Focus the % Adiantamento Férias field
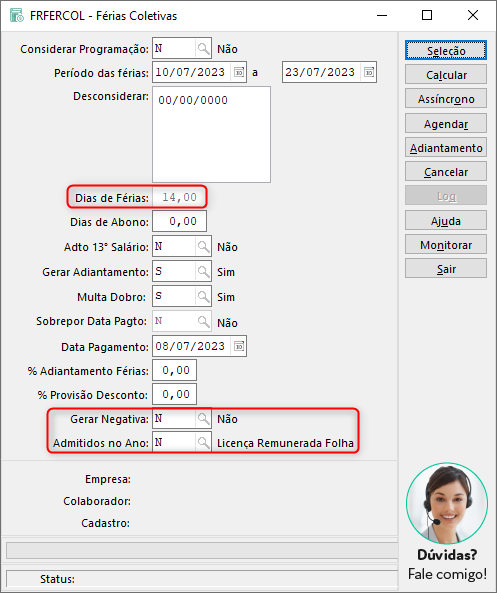Screen dimensions: 497x593 pyautogui.click(x=175, y=370)
